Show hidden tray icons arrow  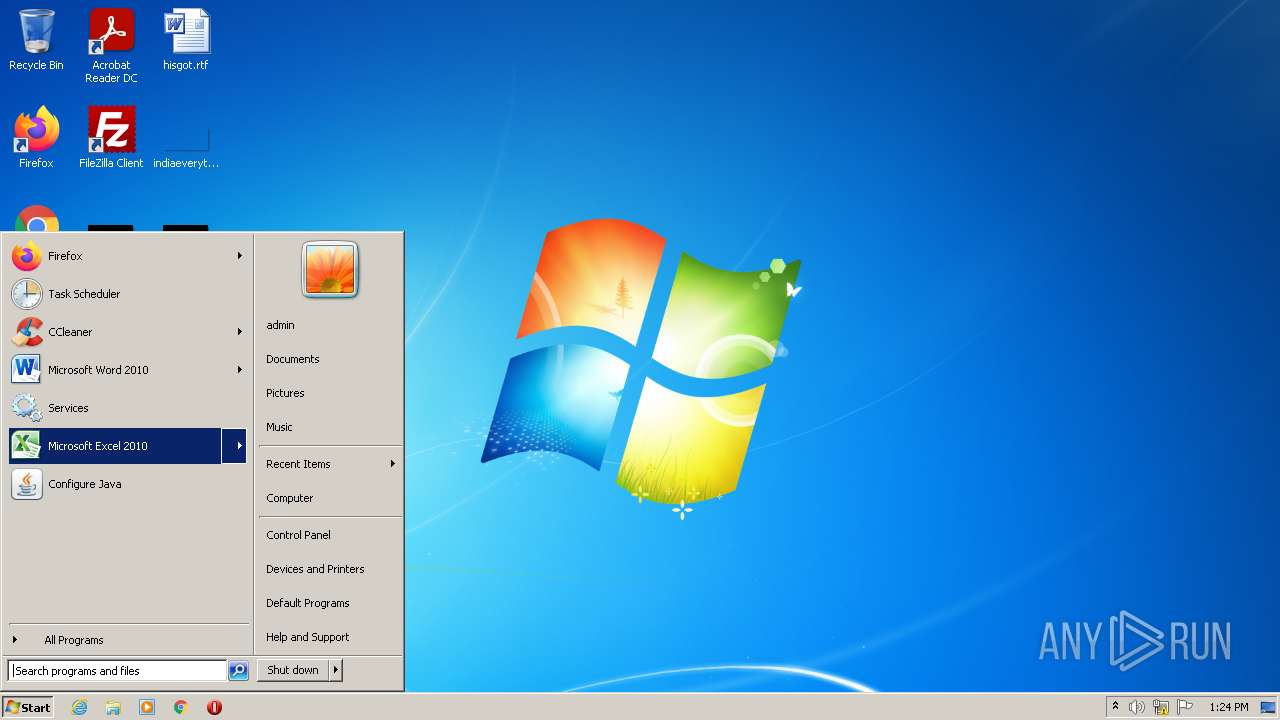[x=1115, y=707]
